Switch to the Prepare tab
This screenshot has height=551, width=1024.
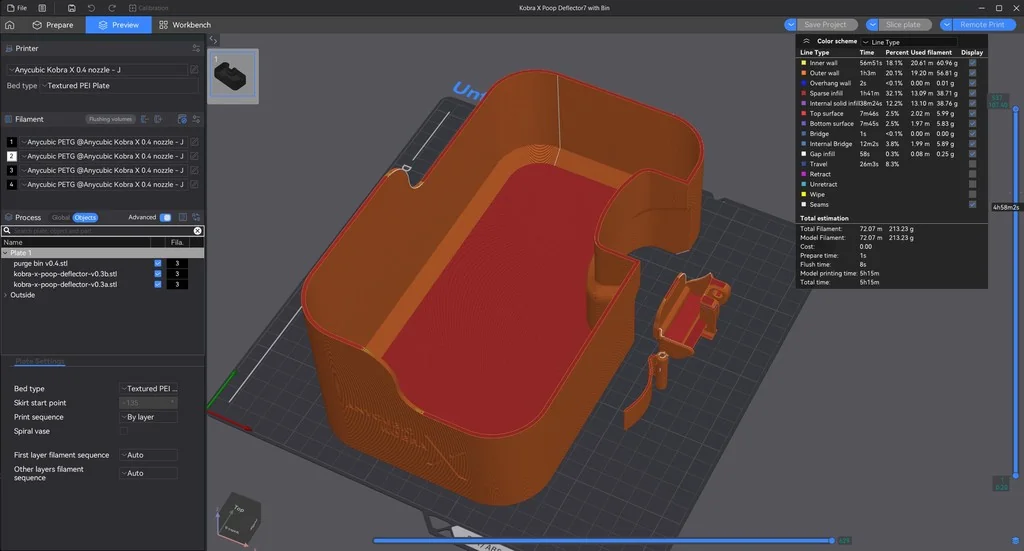[52, 24]
